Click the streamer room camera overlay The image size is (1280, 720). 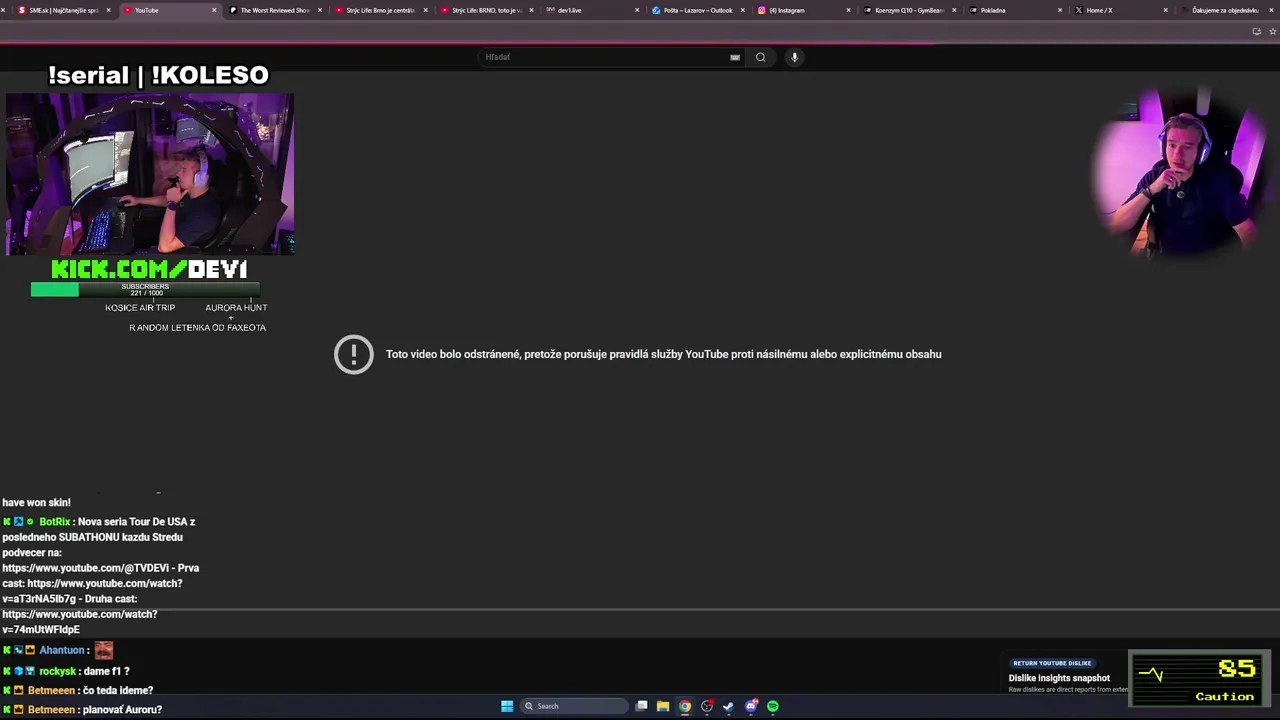150,174
